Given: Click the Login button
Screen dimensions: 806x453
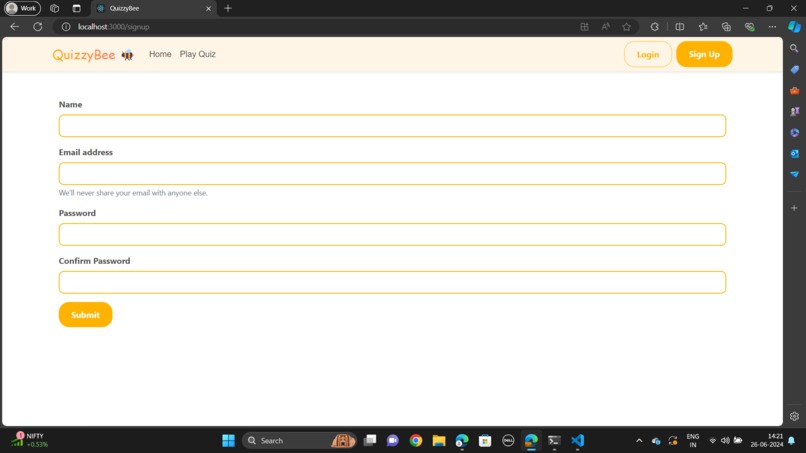Looking at the screenshot, I should (648, 55).
